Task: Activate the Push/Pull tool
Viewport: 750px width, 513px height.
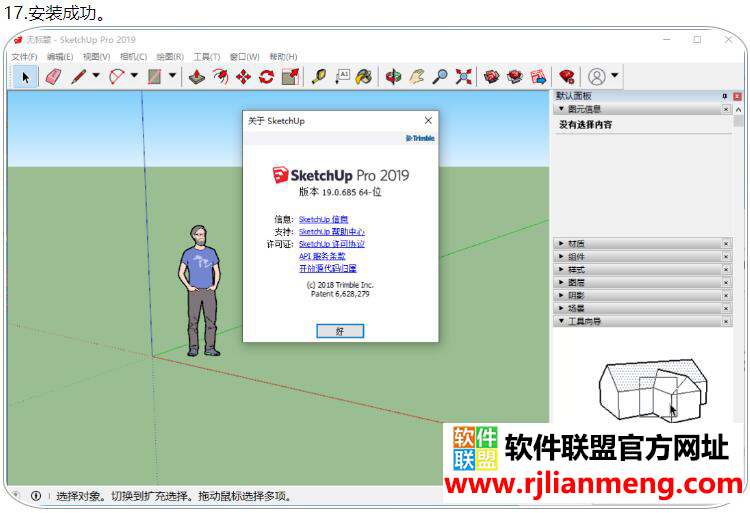Action: [x=197, y=76]
